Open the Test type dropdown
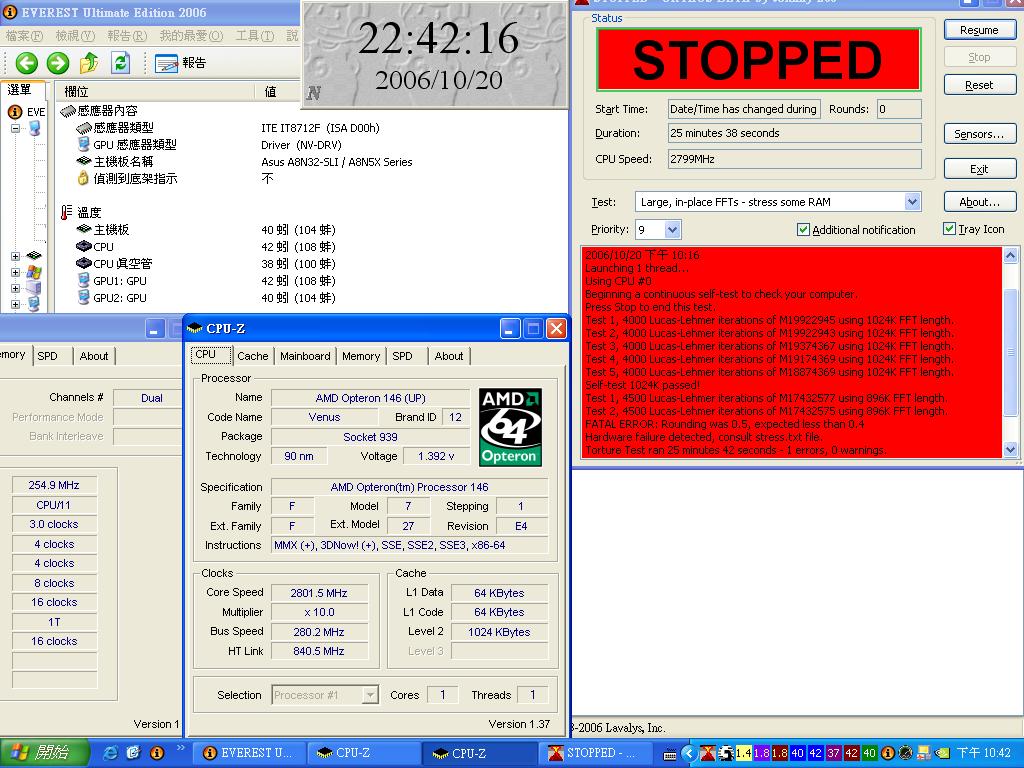Image resolution: width=1024 pixels, height=768 pixels. (912, 202)
